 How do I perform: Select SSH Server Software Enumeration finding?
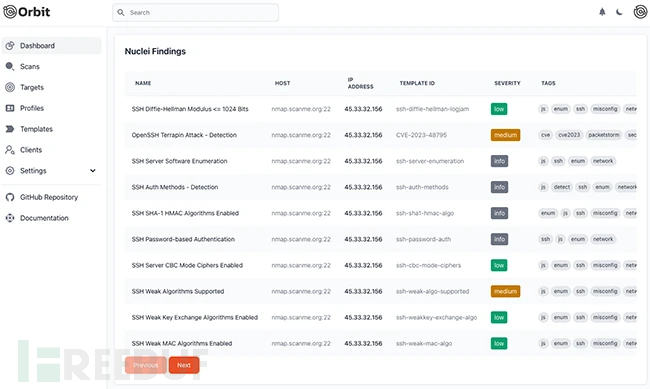[179, 161]
